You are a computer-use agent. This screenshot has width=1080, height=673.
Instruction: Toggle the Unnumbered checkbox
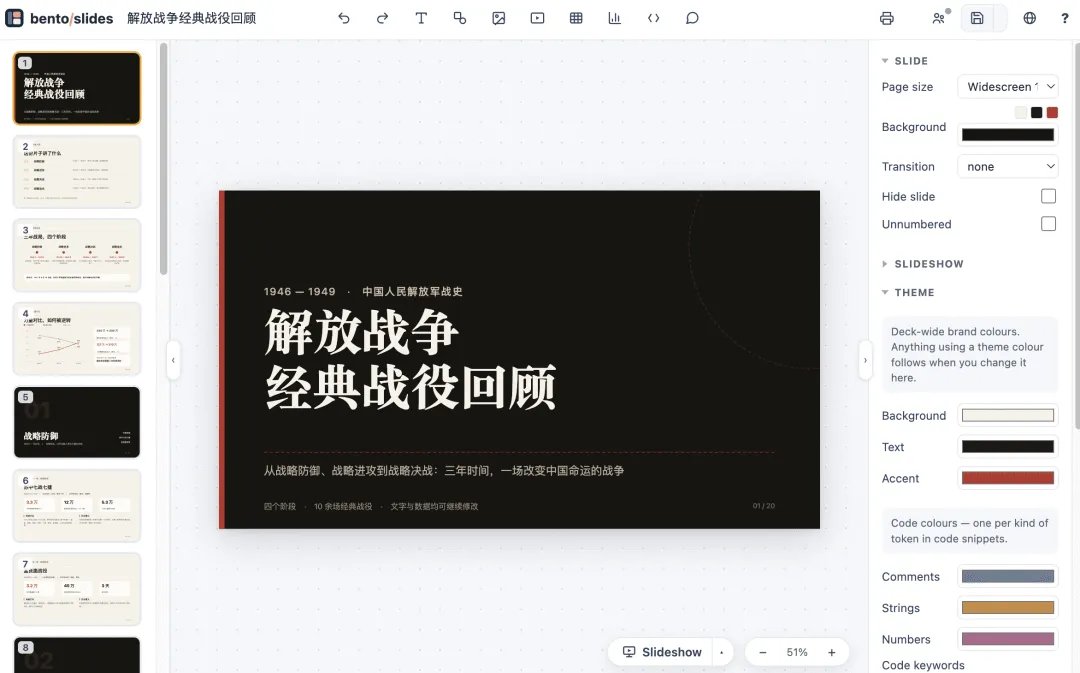pyautogui.click(x=1048, y=224)
